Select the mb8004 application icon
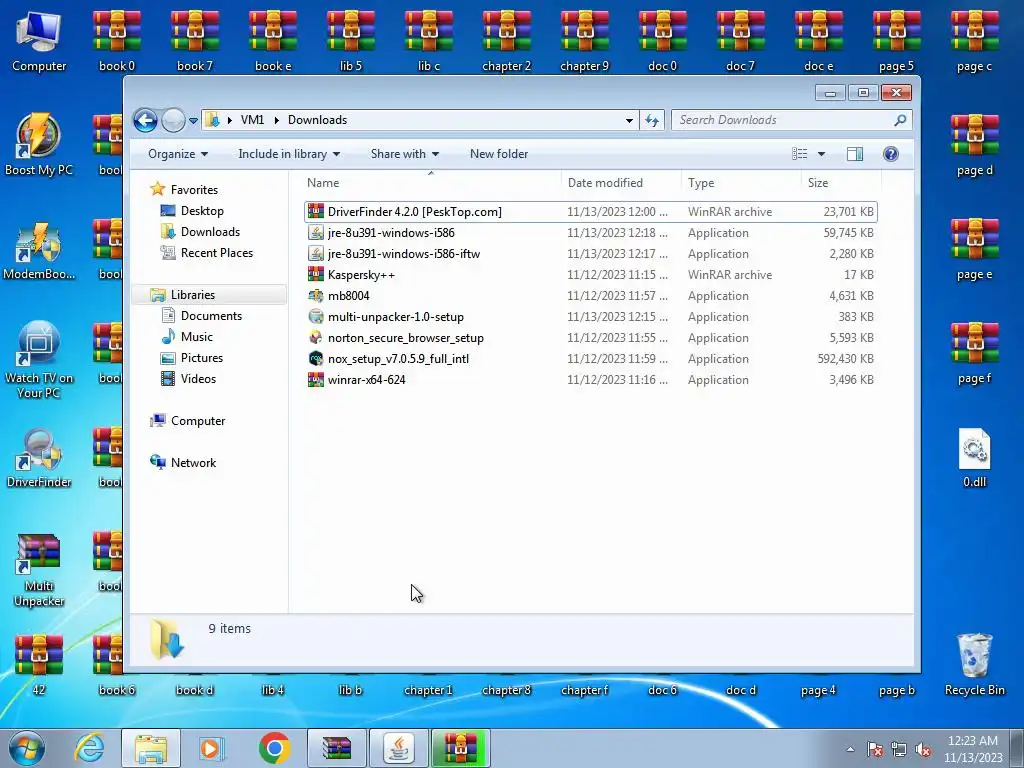Screen dimensions: 1024x768 pyautogui.click(x=316, y=296)
